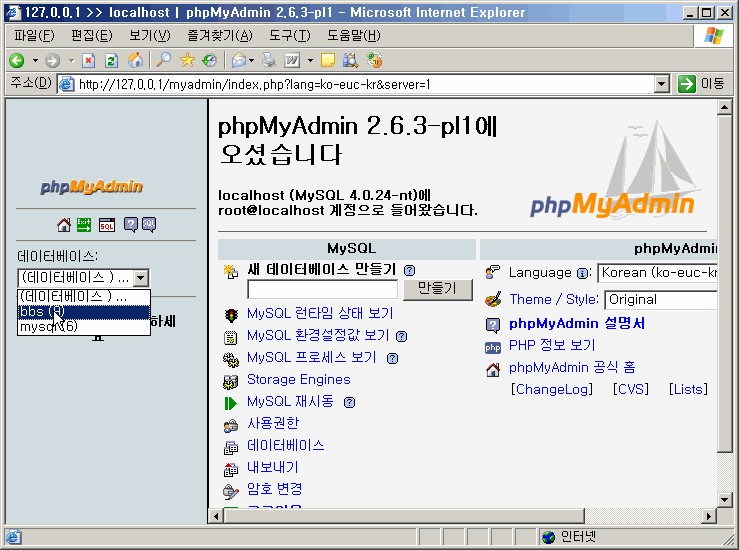Open the 즐겨찾기(A) menu
The height and width of the screenshot is (550, 739).
[220, 35]
